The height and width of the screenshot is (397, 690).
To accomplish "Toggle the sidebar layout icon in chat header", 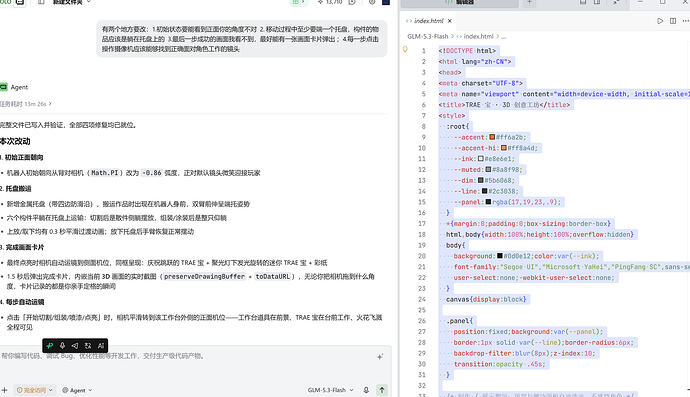I will point(41,2).
